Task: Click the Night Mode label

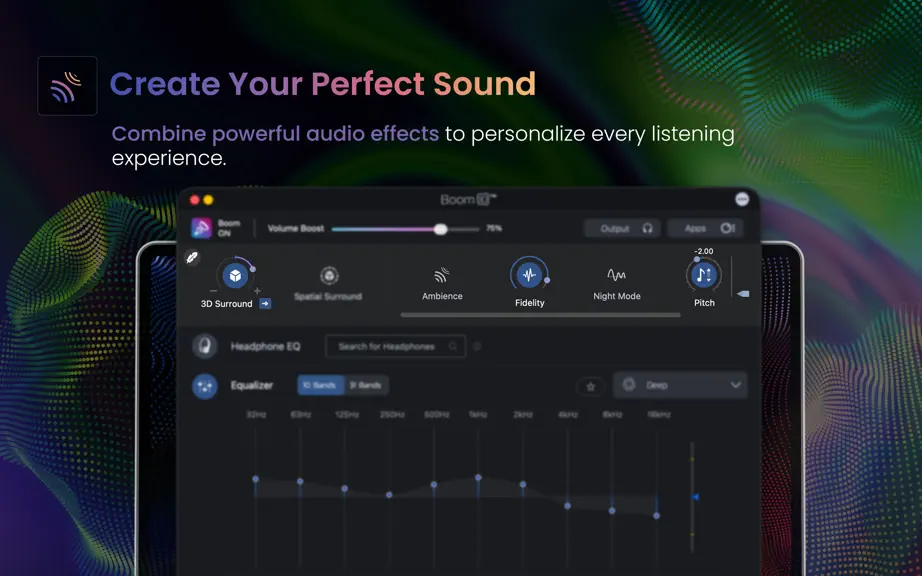Action: coord(617,296)
